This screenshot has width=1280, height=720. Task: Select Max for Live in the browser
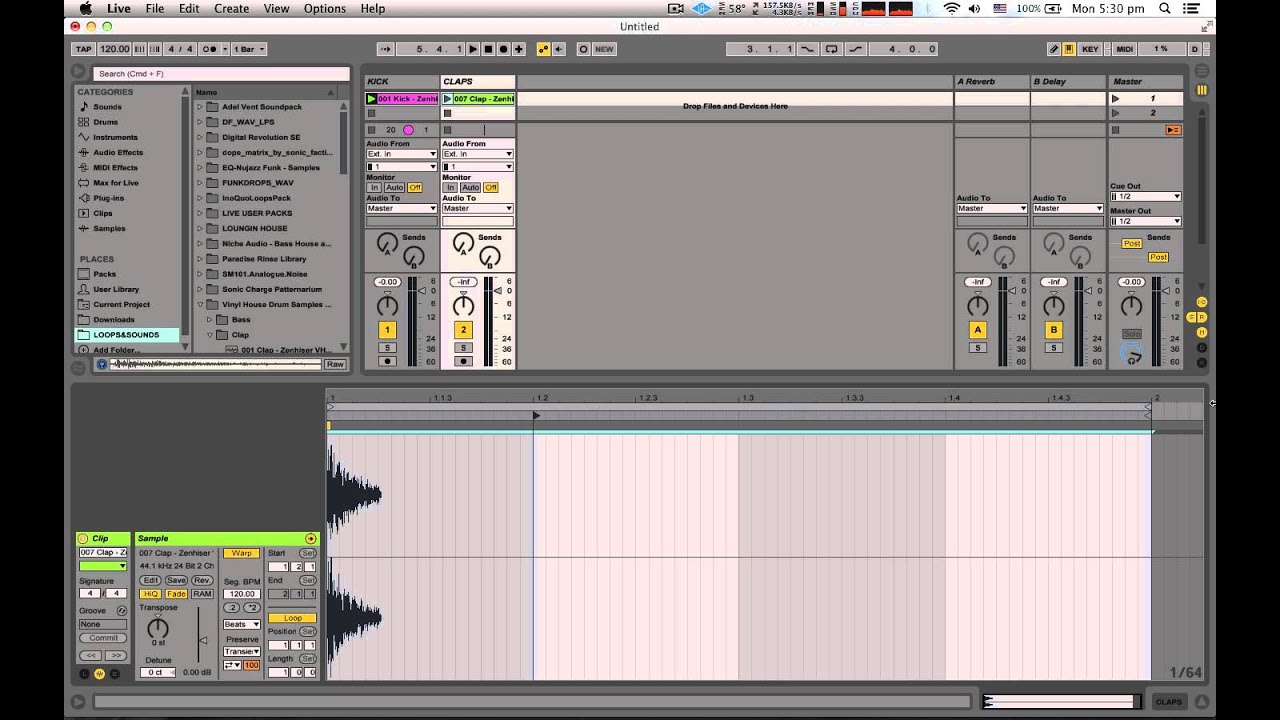pos(116,183)
